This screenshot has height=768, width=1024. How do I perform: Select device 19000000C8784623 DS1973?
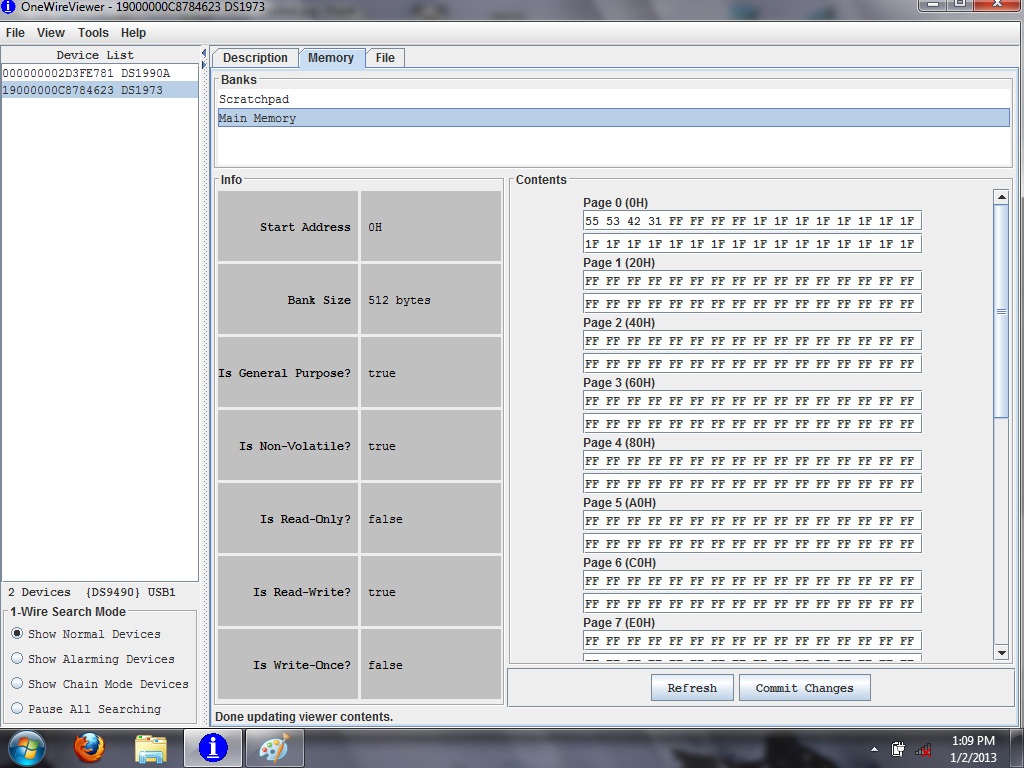(100, 90)
